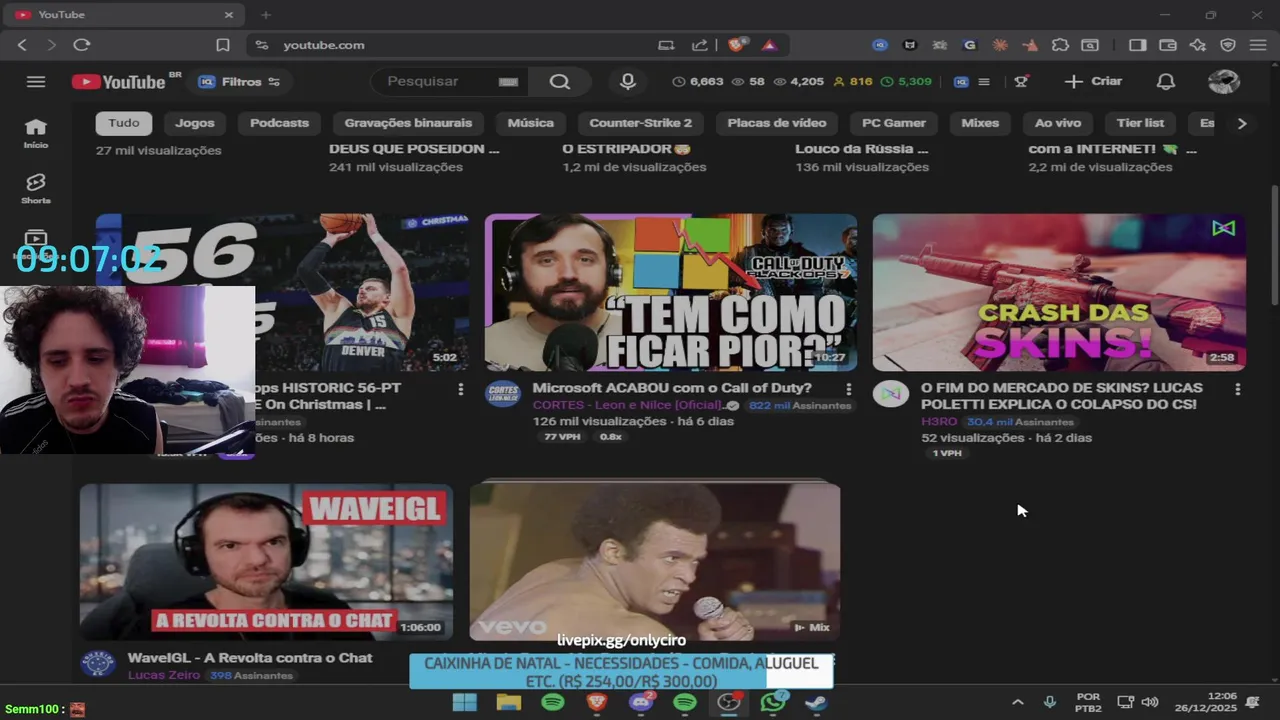Screen dimensions: 1280x720
Task: Select the Tier list chip
Action: pyautogui.click(x=1140, y=123)
